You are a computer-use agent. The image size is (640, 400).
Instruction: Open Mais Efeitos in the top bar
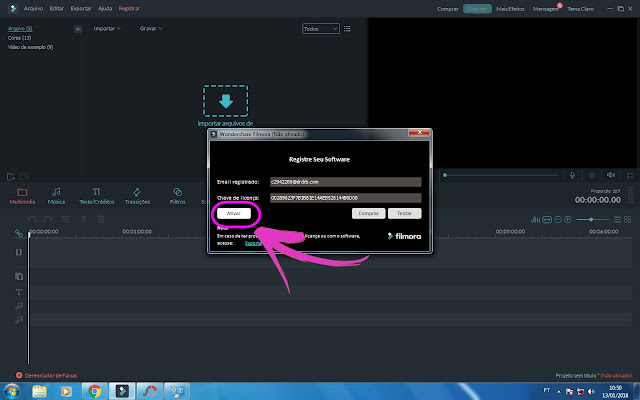tap(510, 9)
